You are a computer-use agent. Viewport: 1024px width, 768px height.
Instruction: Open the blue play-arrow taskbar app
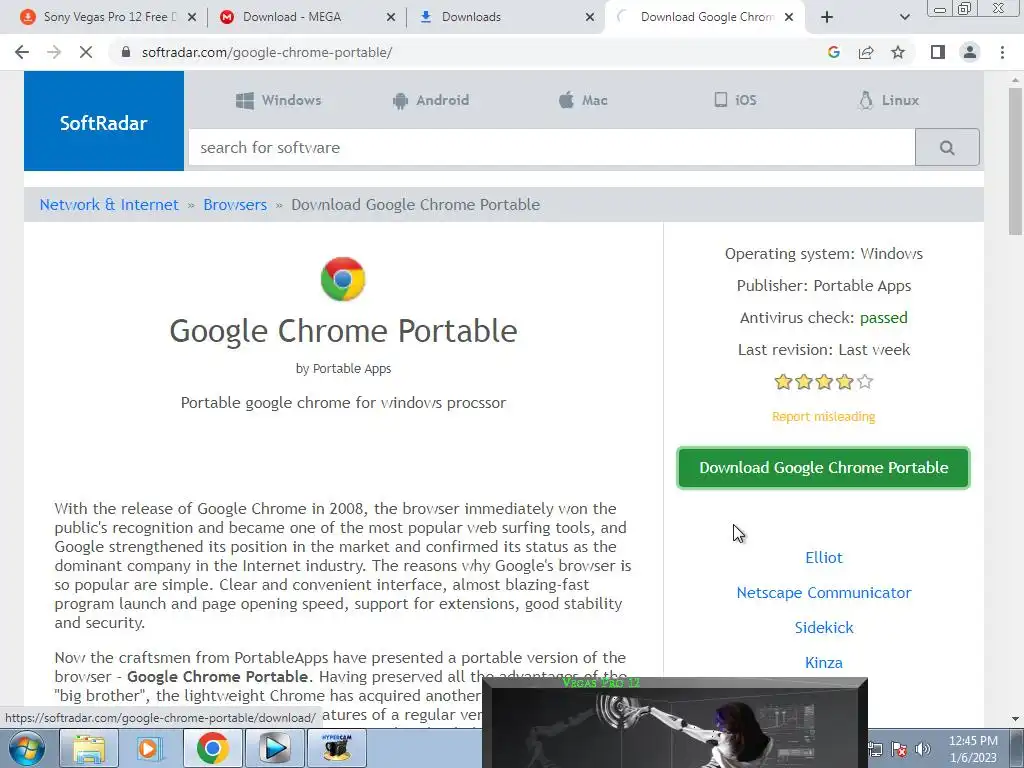click(274, 748)
